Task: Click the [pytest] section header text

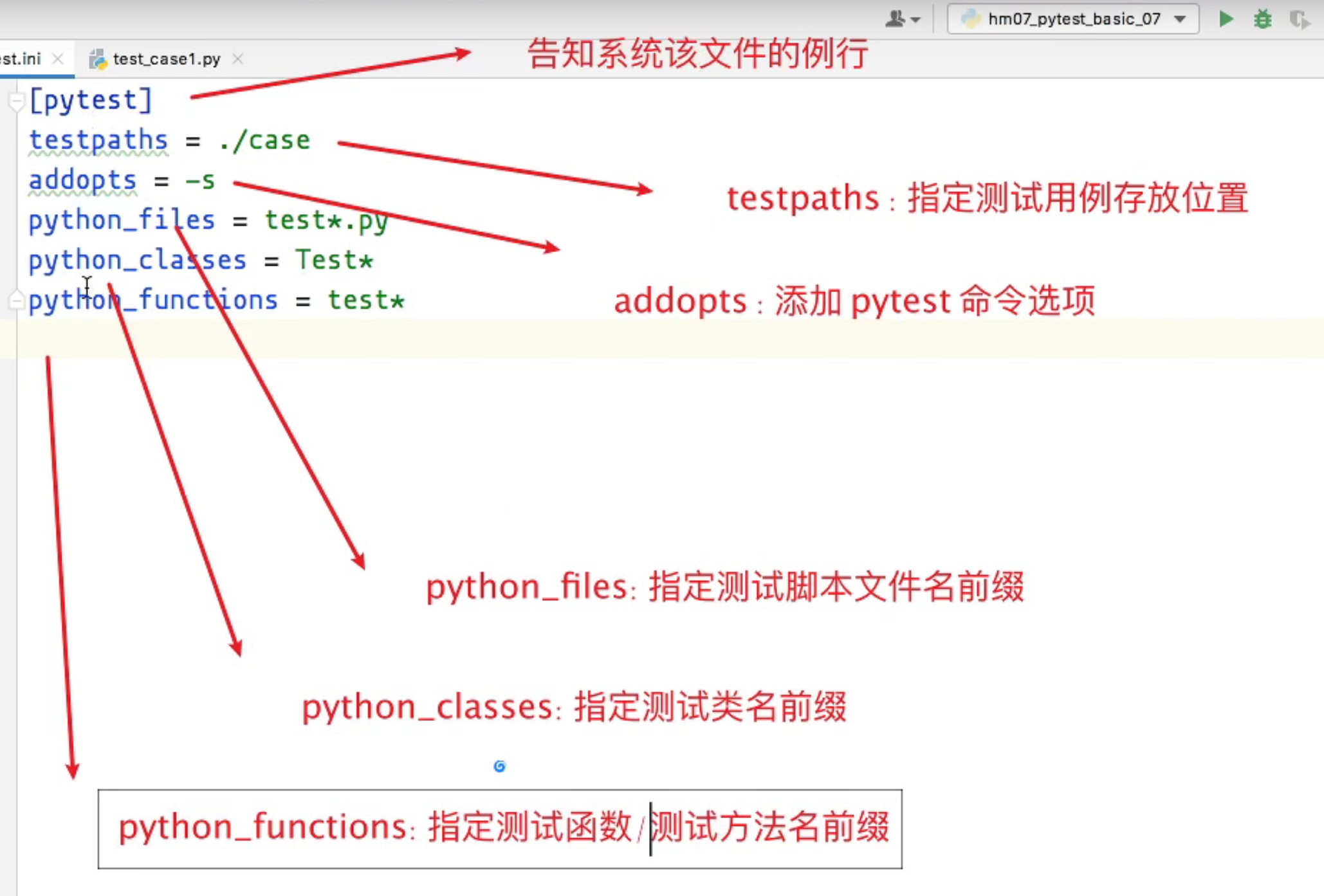Action: [91, 100]
